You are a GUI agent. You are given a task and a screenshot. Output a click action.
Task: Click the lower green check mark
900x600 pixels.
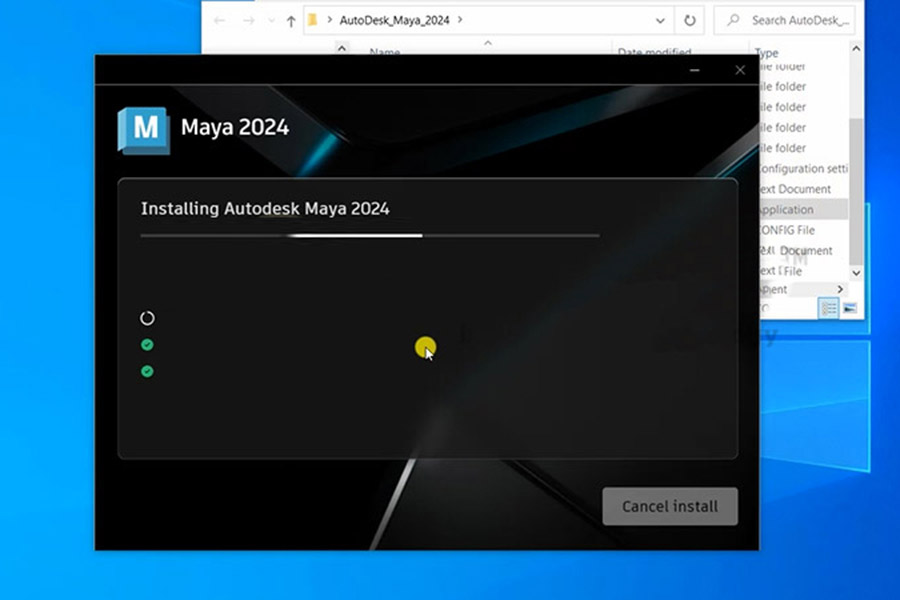pyautogui.click(x=148, y=371)
